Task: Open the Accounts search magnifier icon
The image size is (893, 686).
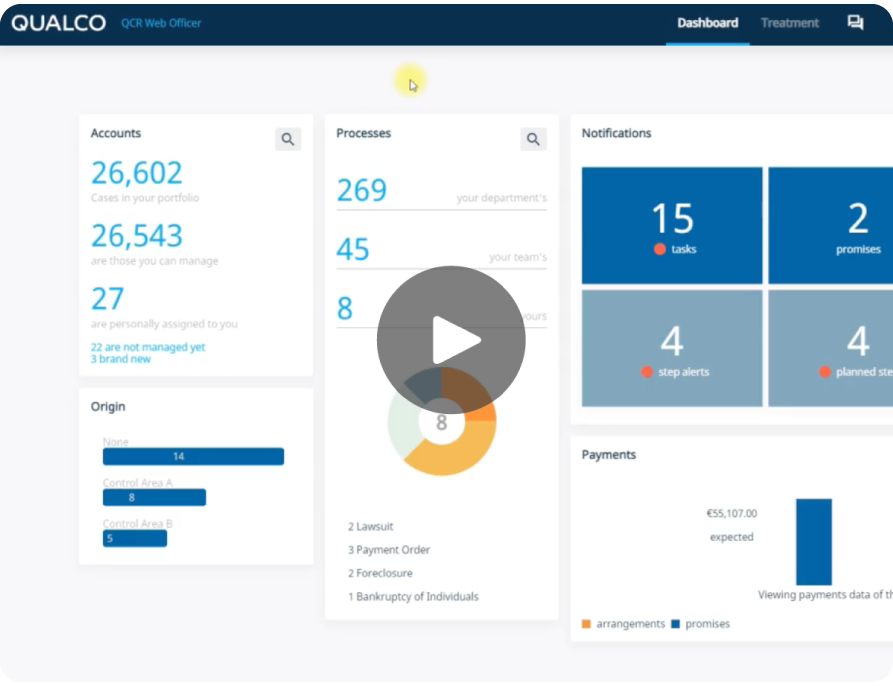Action: [288, 139]
